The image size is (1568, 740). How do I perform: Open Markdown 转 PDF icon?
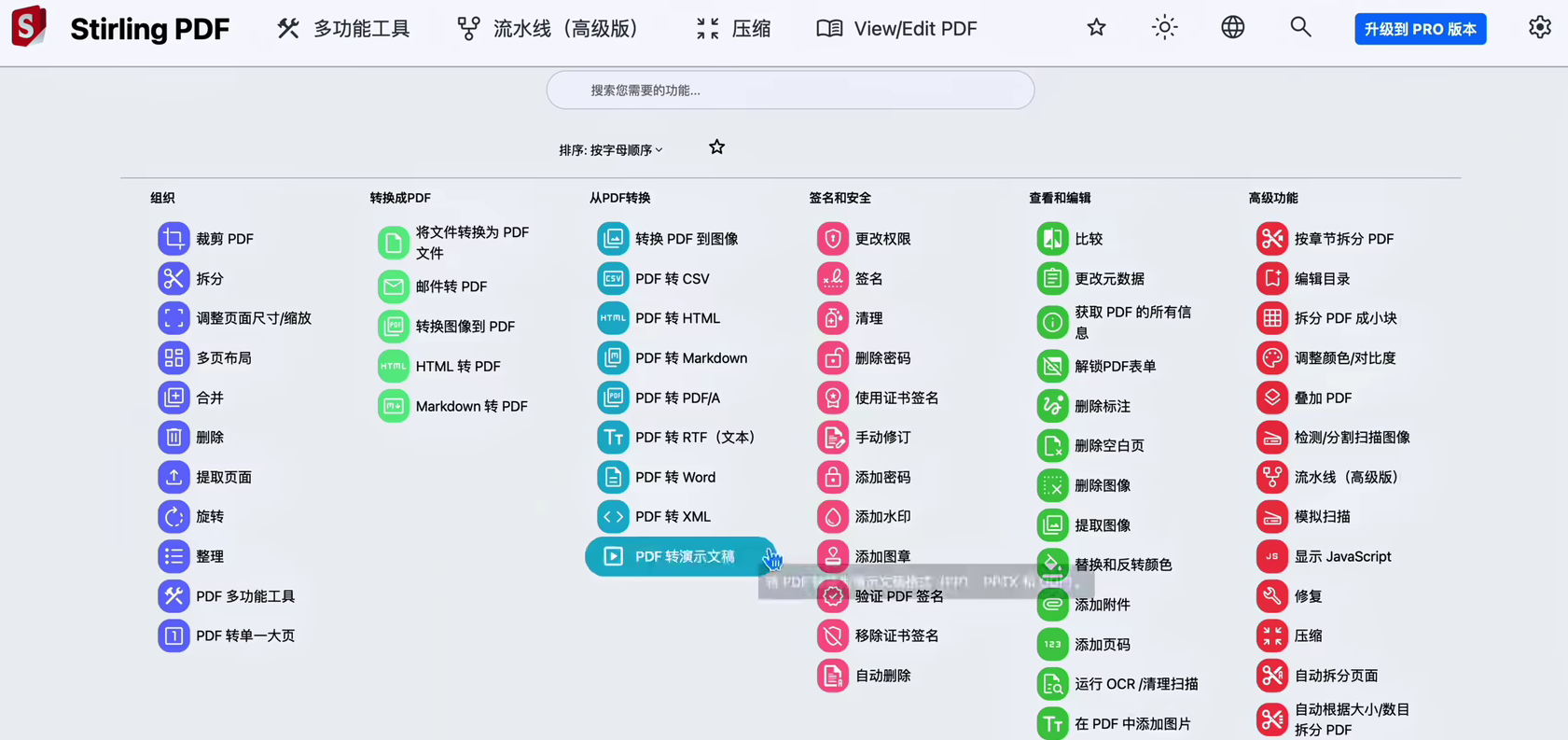tap(394, 406)
